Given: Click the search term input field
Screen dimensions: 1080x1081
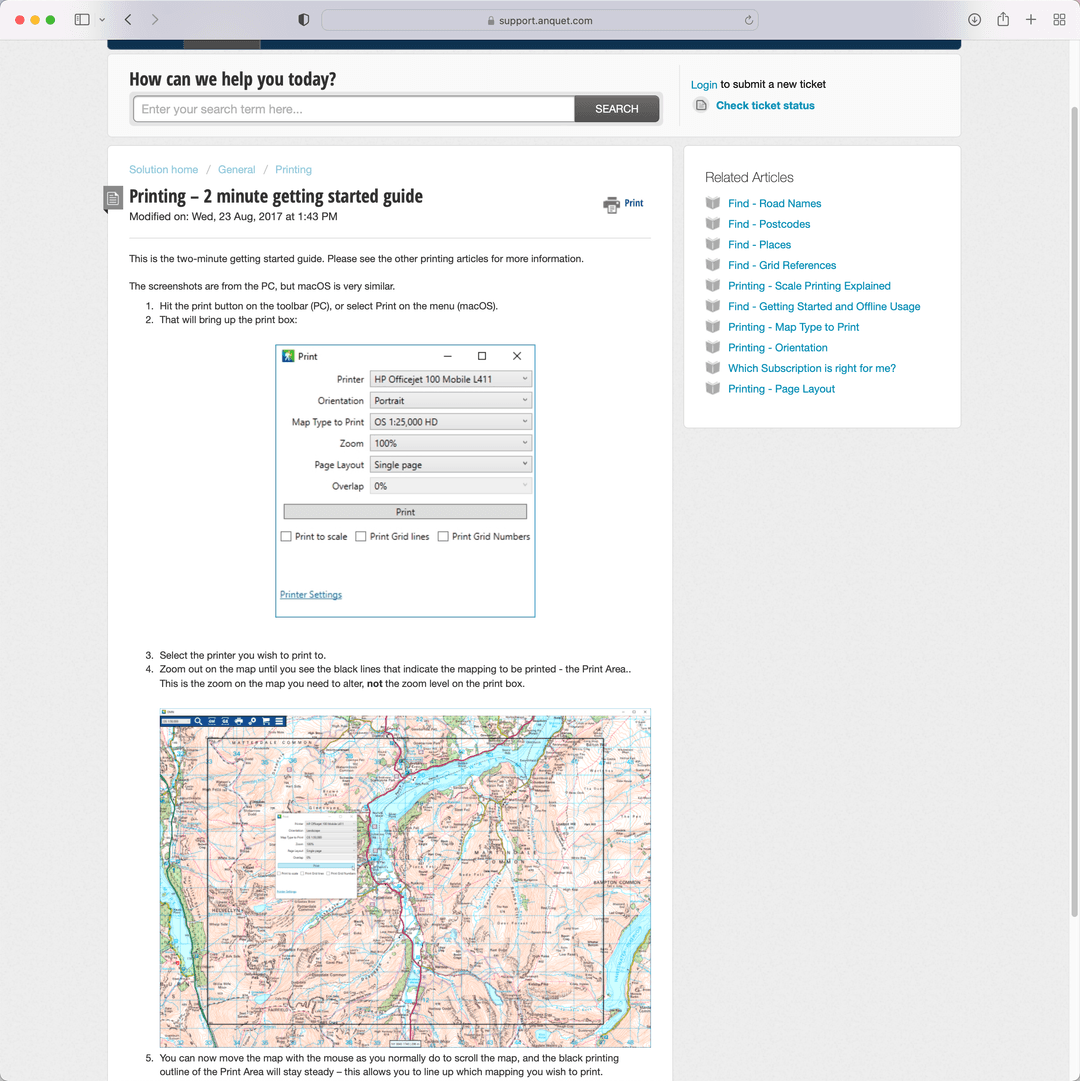Looking at the screenshot, I should coord(353,109).
